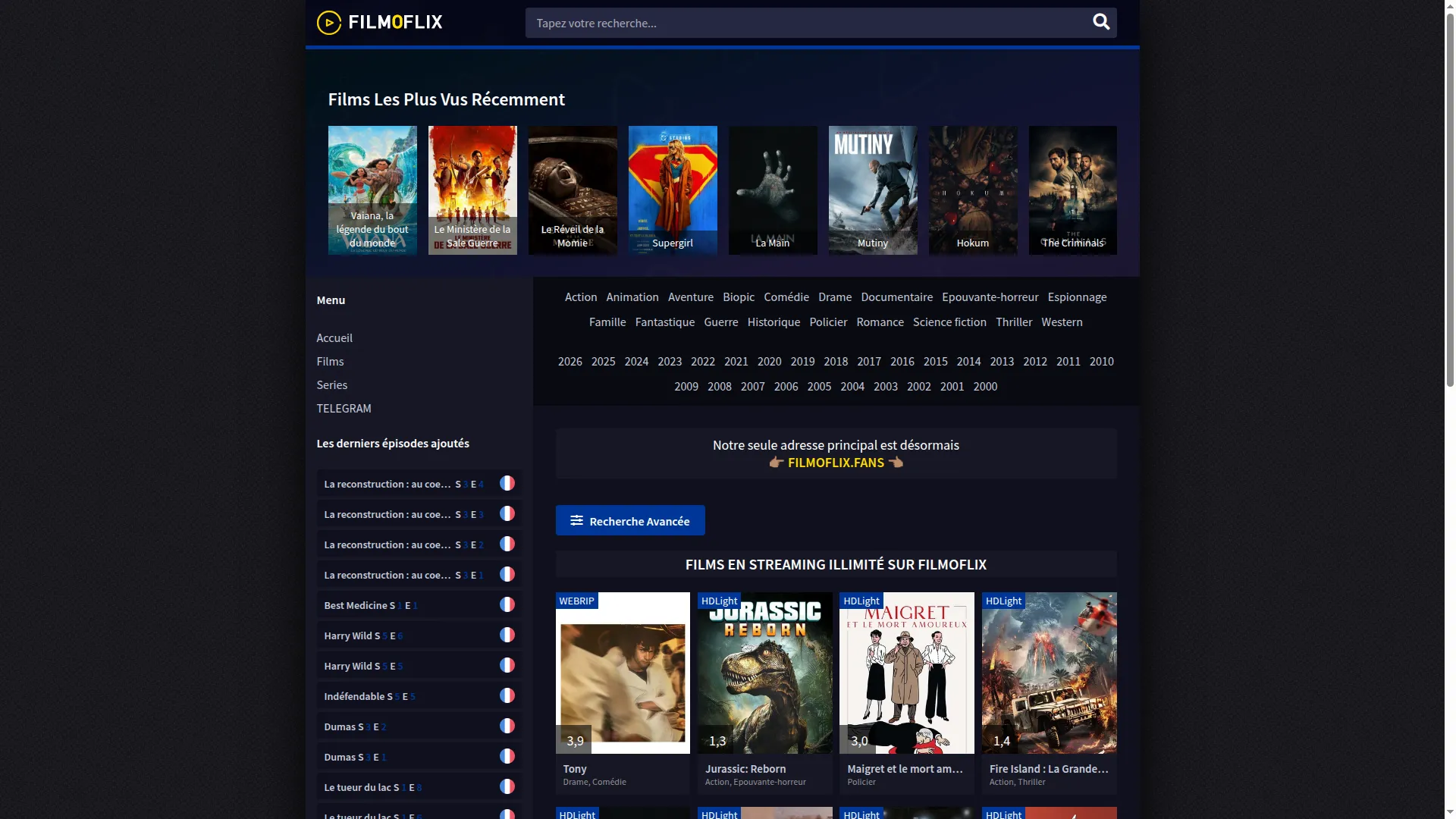Filter by year 2010

tap(1102, 361)
